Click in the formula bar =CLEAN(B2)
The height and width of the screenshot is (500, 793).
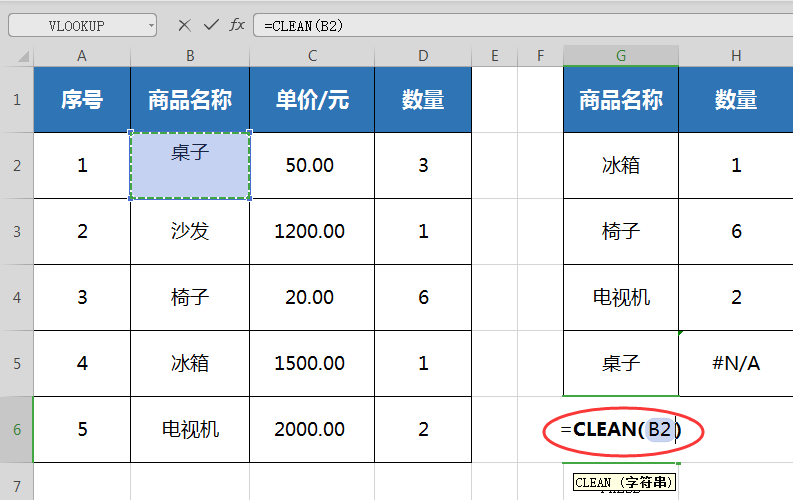(523, 25)
